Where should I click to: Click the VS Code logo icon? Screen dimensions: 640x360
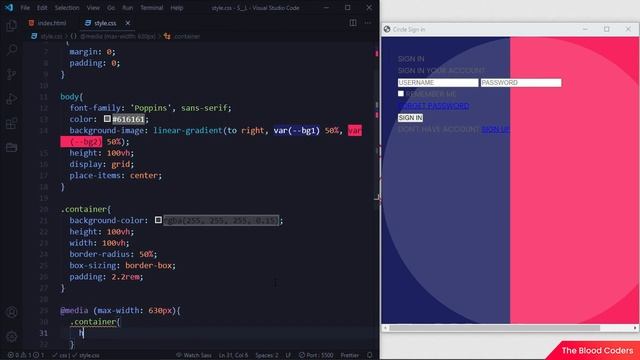point(9,7)
